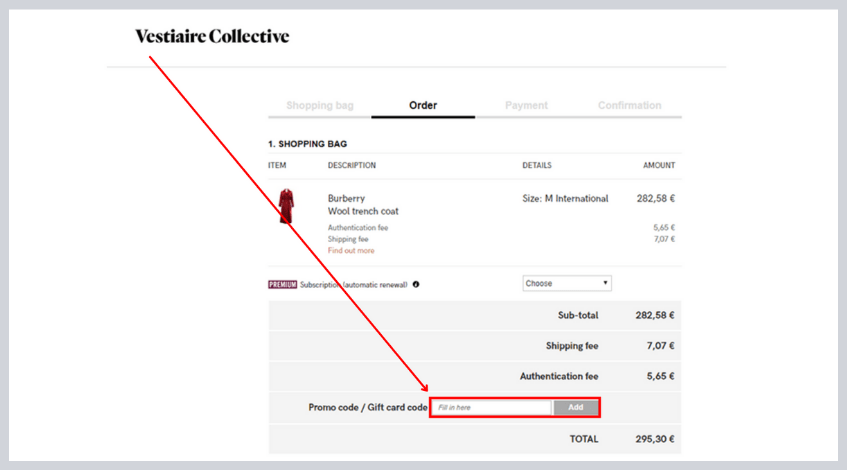Click the Burberry brand name
Screen dimensions: 847x470
tap(346, 198)
